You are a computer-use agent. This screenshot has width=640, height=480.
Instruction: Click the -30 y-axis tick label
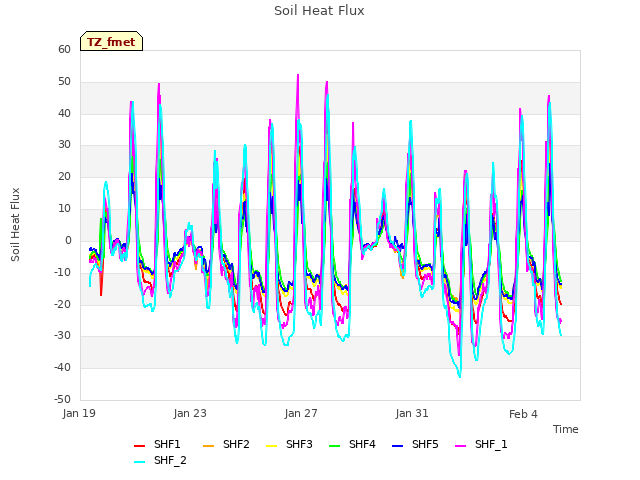pos(62,336)
